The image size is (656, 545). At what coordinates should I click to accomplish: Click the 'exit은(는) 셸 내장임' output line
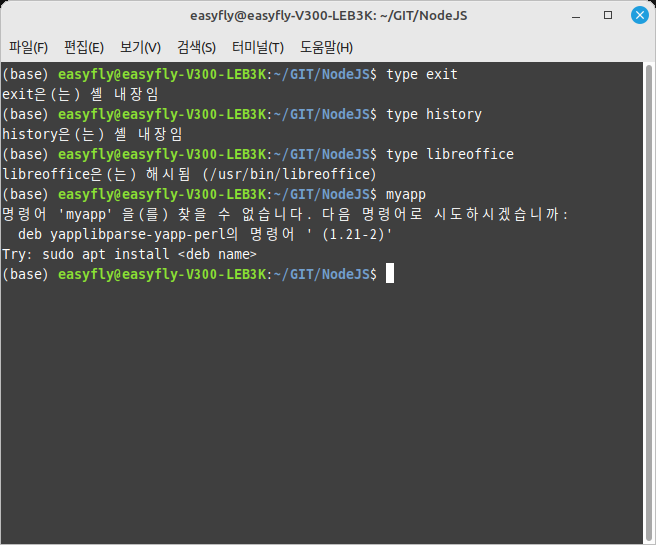(80, 95)
